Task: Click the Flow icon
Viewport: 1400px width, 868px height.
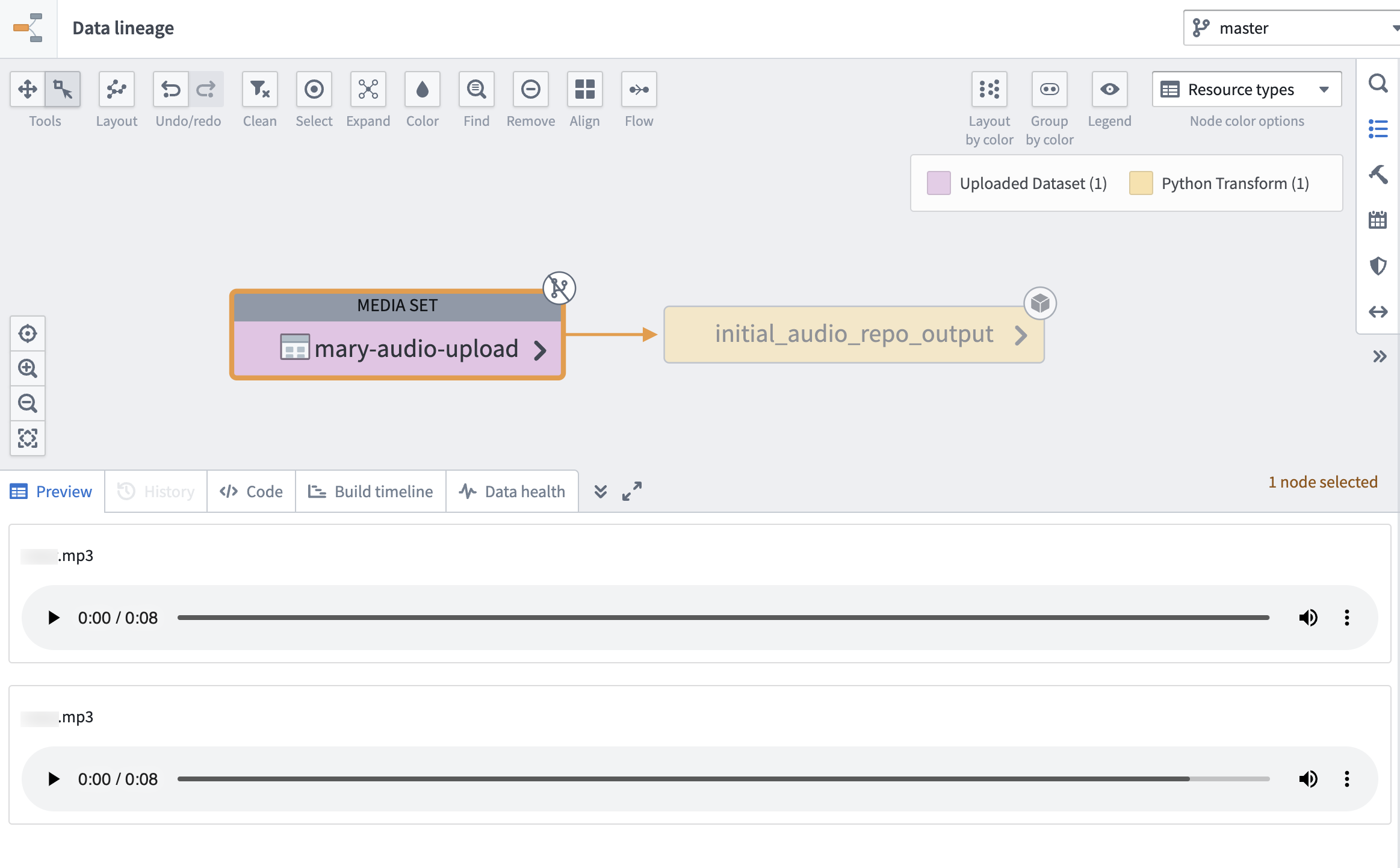Action: (639, 90)
